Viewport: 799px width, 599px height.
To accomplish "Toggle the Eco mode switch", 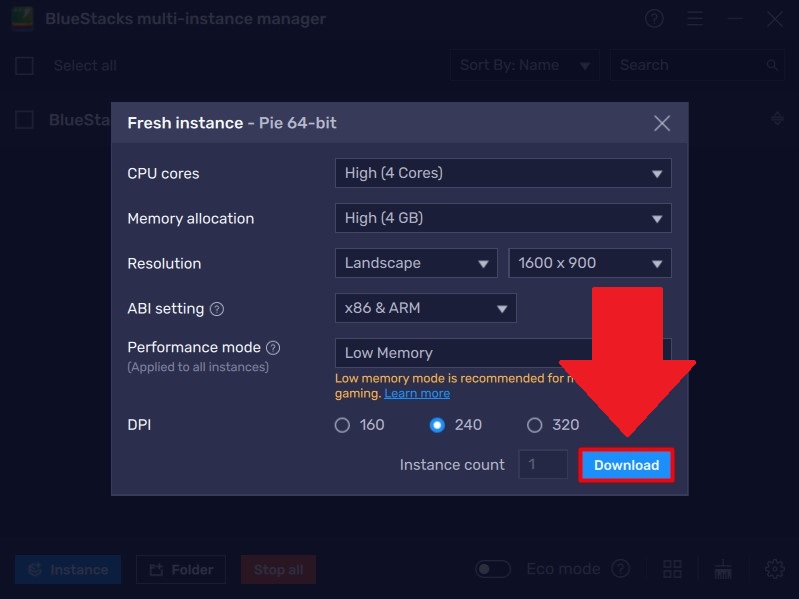I will pyautogui.click(x=493, y=568).
